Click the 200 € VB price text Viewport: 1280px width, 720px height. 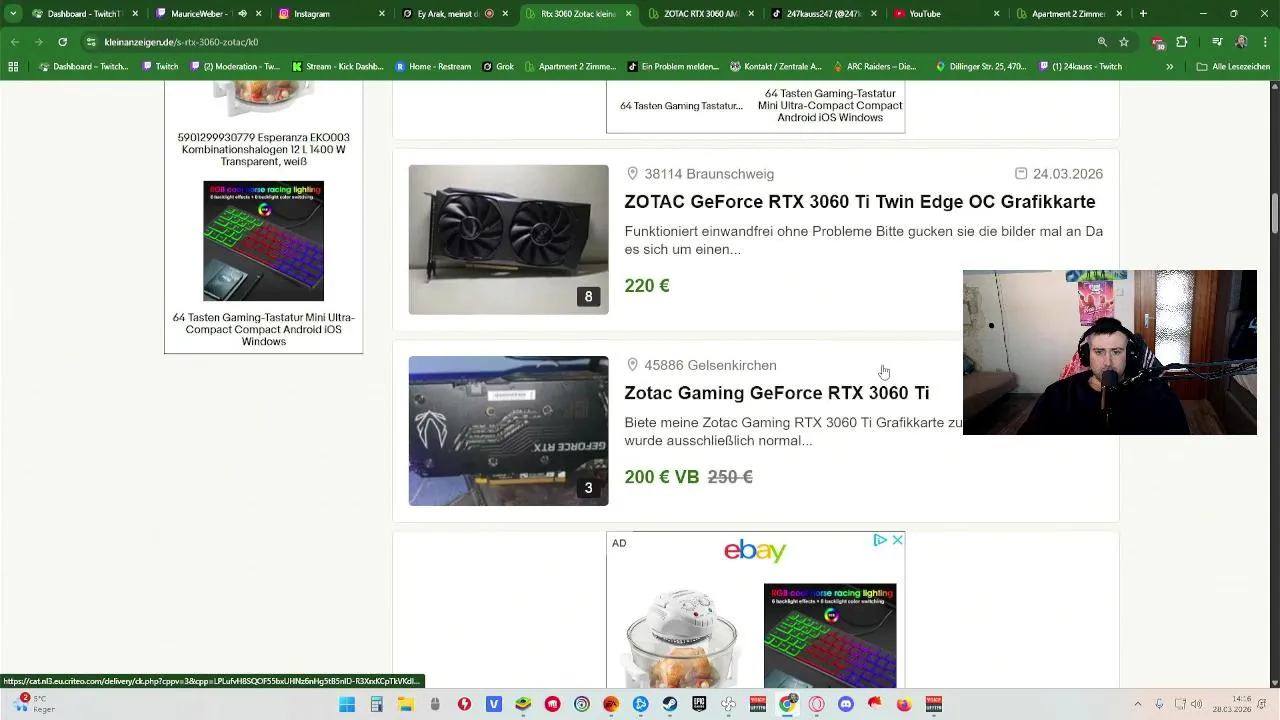point(662,477)
